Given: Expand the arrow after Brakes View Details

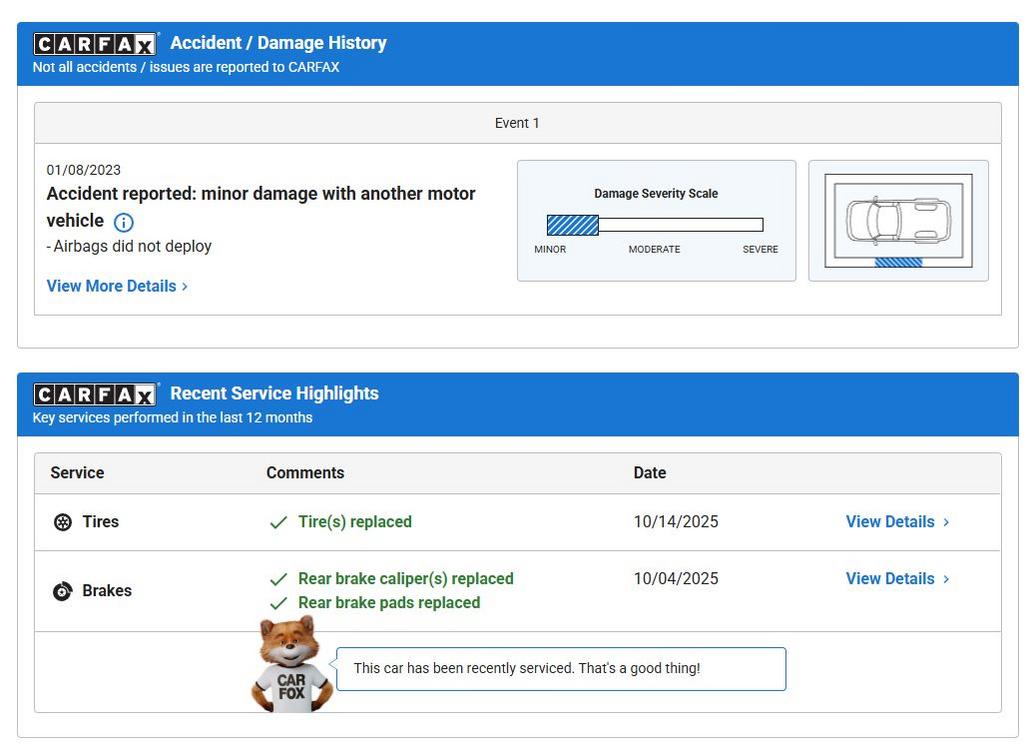Looking at the screenshot, I should pyautogui.click(x=946, y=579).
